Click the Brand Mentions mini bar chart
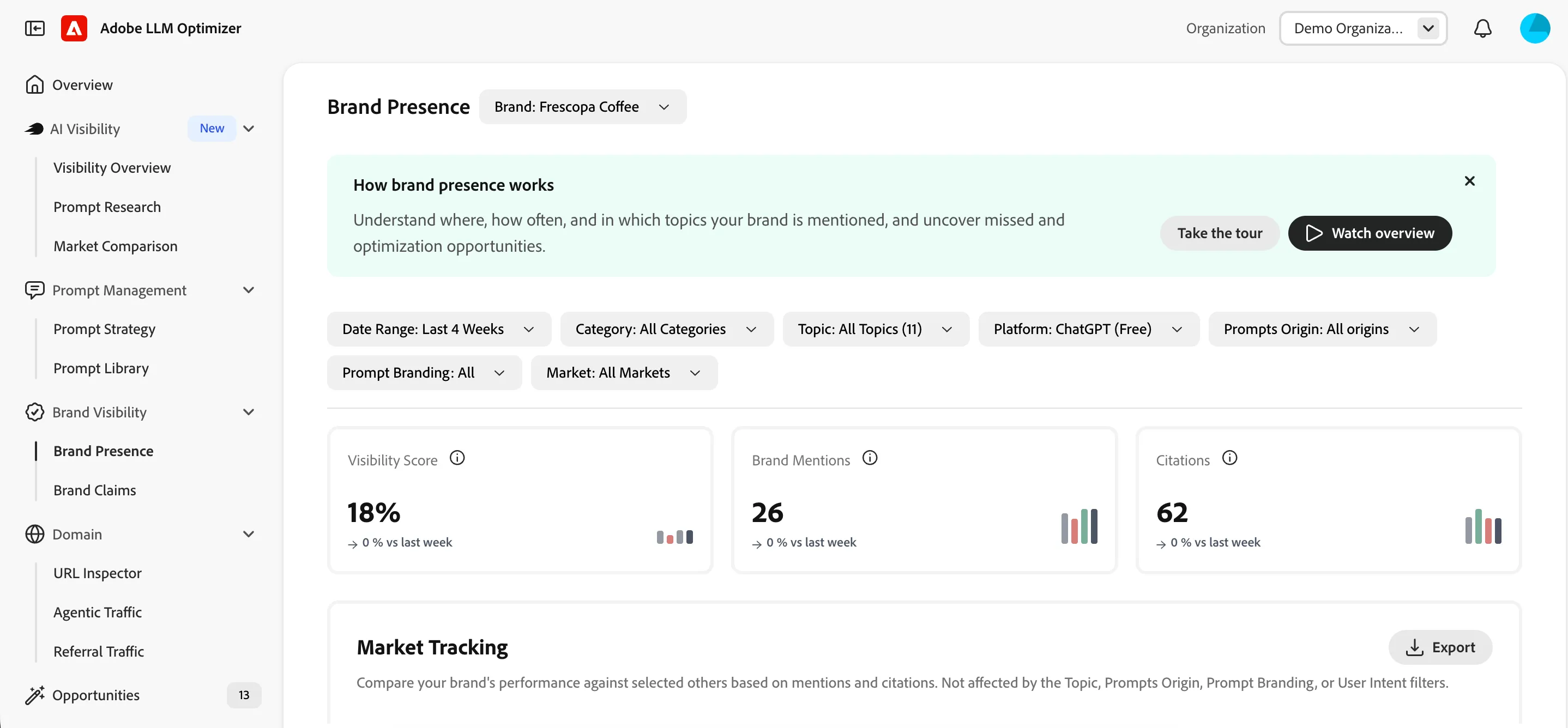 tap(1078, 526)
